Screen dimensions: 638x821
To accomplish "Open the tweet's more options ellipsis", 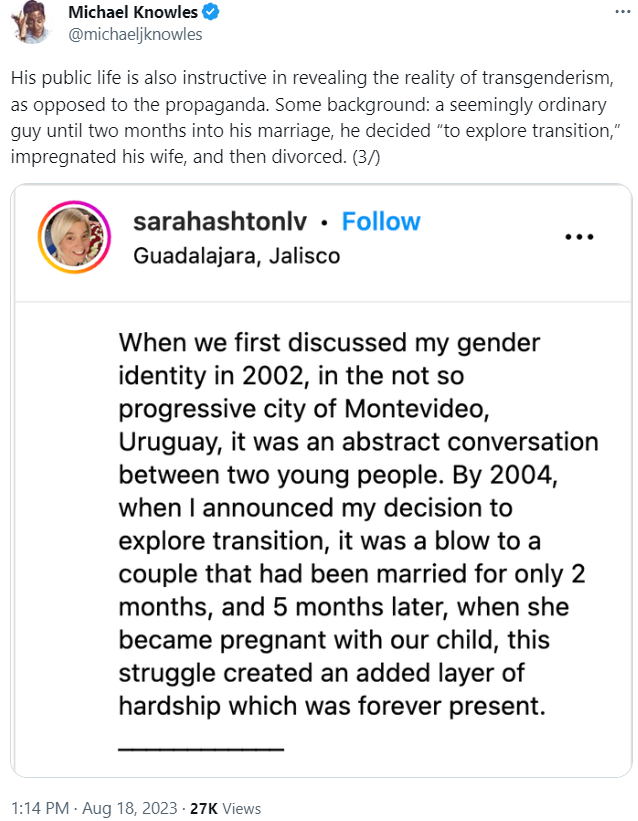I will [x=621, y=13].
